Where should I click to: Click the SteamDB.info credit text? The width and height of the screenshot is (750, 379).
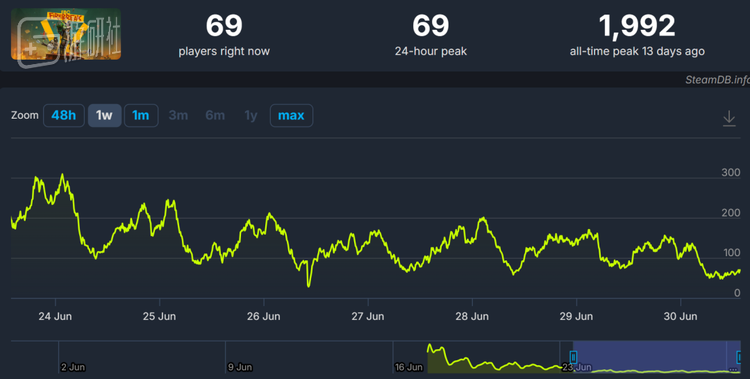pyautogui.click(x=717, y=80)
